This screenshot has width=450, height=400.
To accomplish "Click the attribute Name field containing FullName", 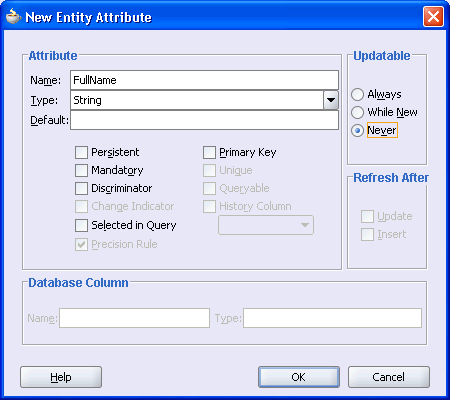I will (x=204, y=80).
